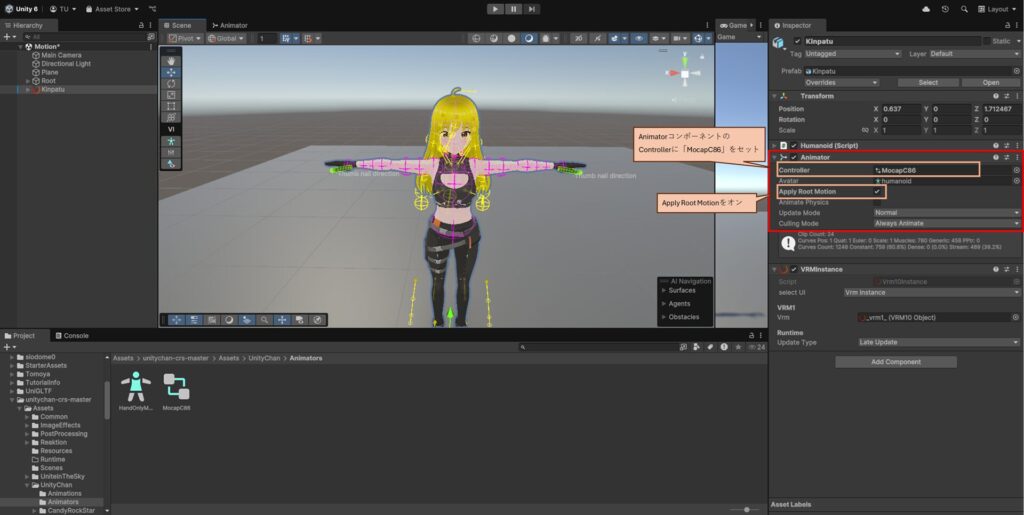Toggle Animate Physics checkbox
The image size is (1024, 515).
coord(877,202)
